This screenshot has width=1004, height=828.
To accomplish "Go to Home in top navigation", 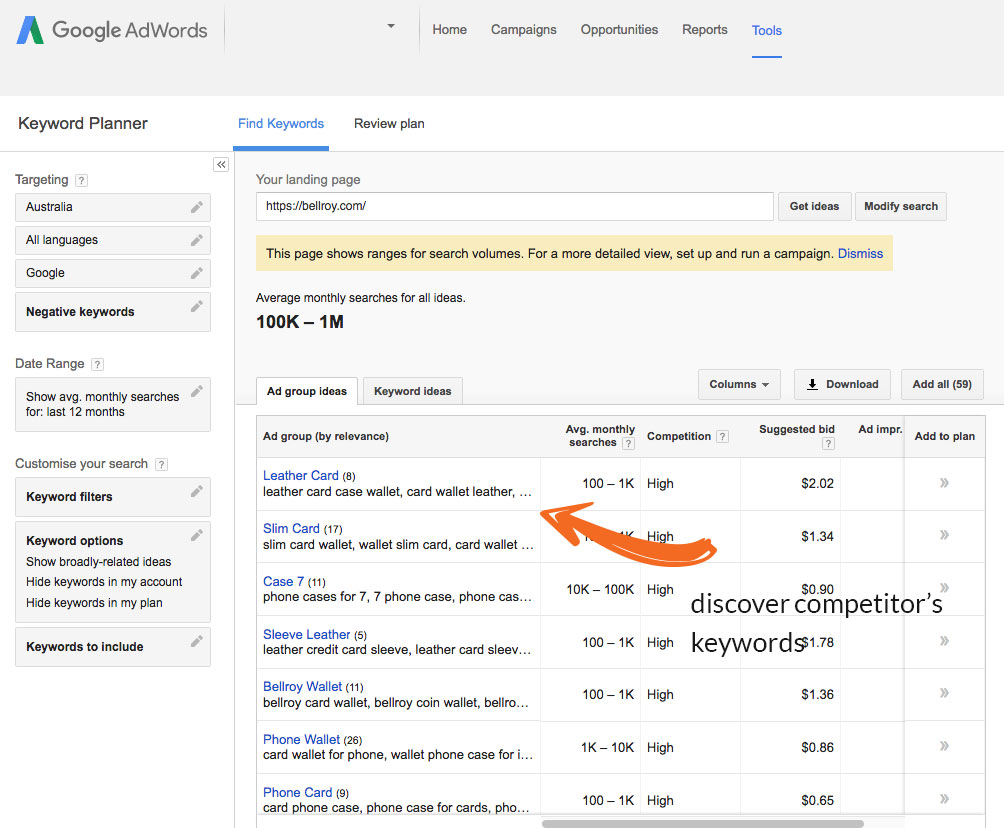I will tap(449, 29).
